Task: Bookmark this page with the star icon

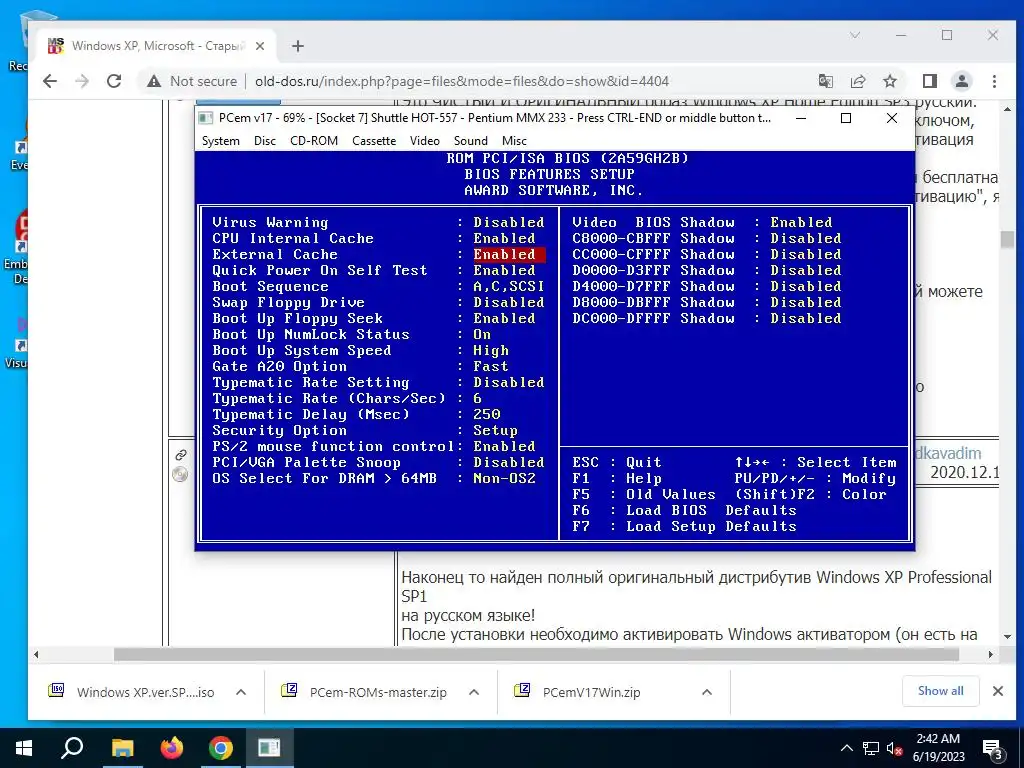Action: [889, 81]
